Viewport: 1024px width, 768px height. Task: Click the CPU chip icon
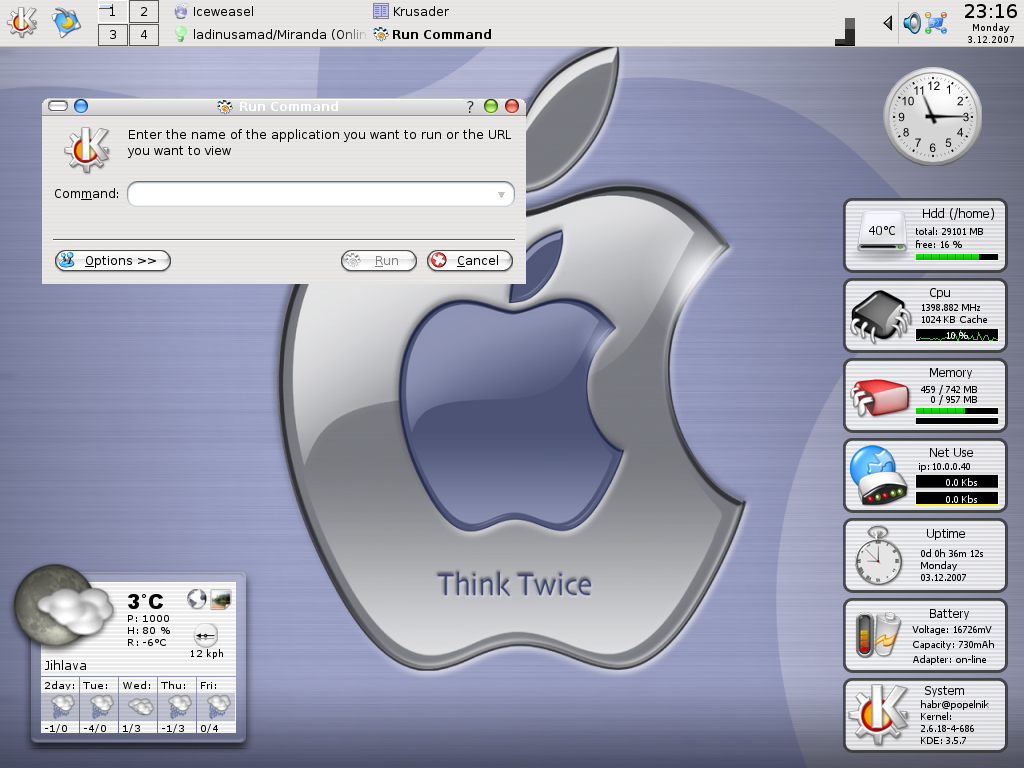(x=880, y=316)
